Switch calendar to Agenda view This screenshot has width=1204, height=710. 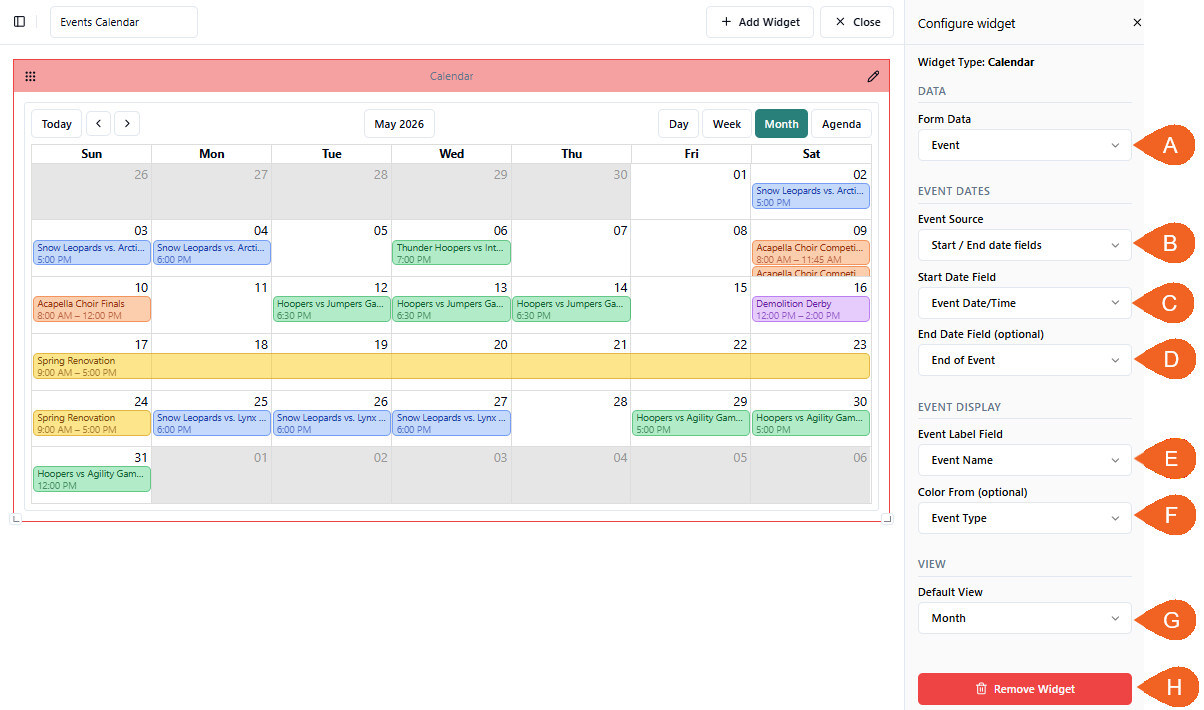(x=841, y=124)
